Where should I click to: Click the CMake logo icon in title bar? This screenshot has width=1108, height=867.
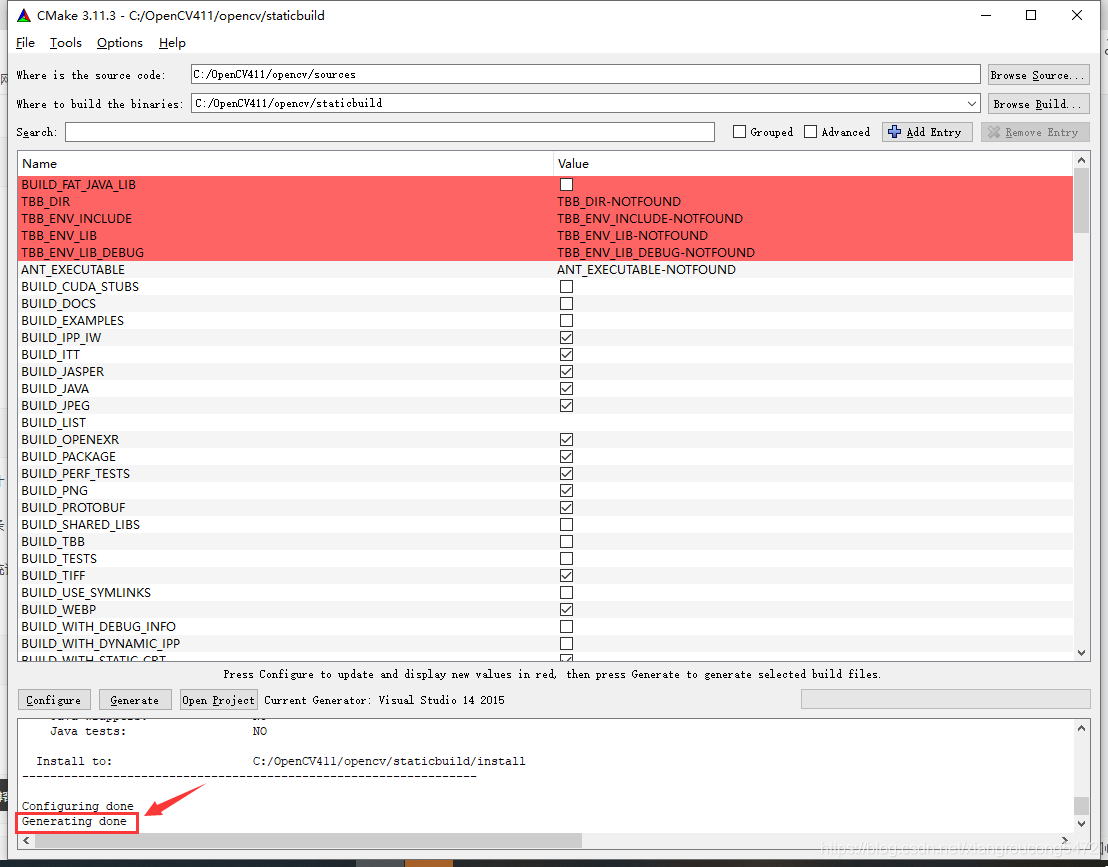coord(24,15)
